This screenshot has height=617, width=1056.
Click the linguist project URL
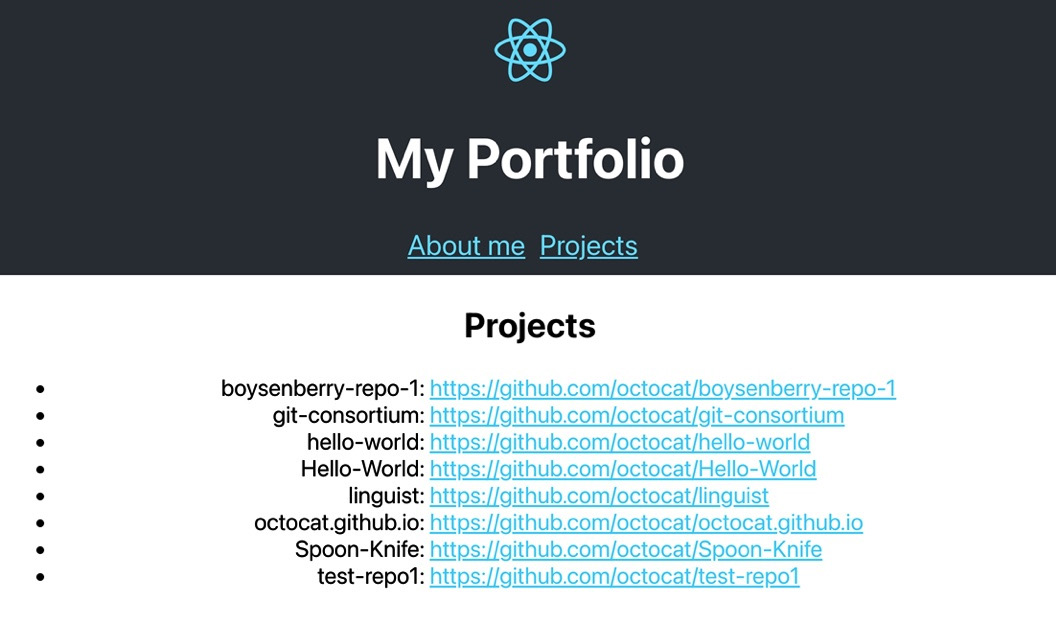599,496
